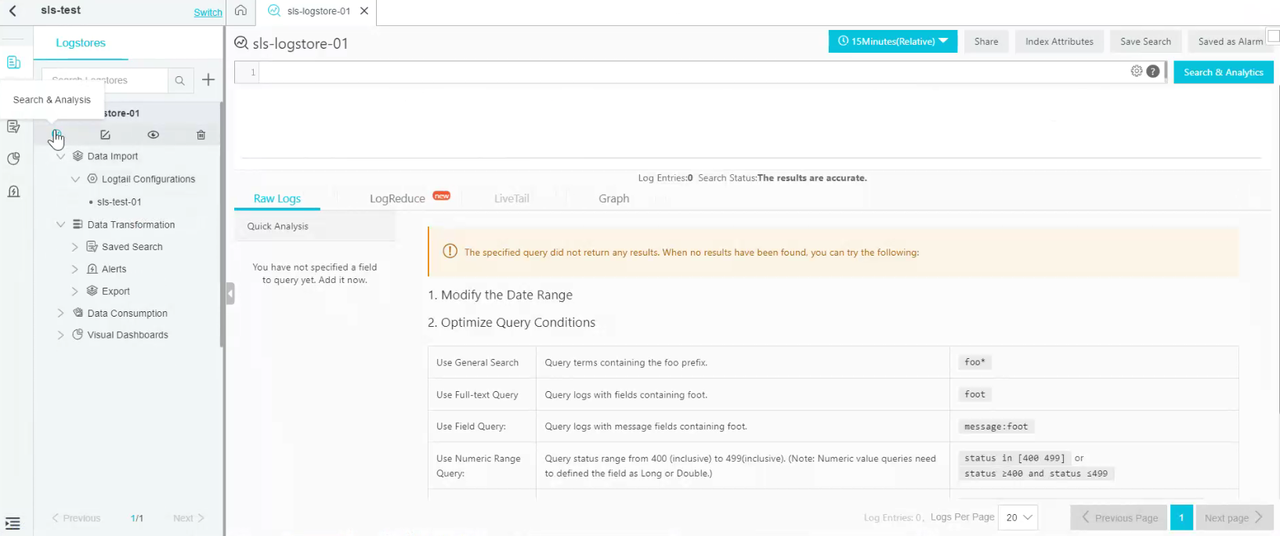Click Previous in logstore list pager
Image resolution: width=1280 pixels, height=536 pixels.
coord(76,518)
